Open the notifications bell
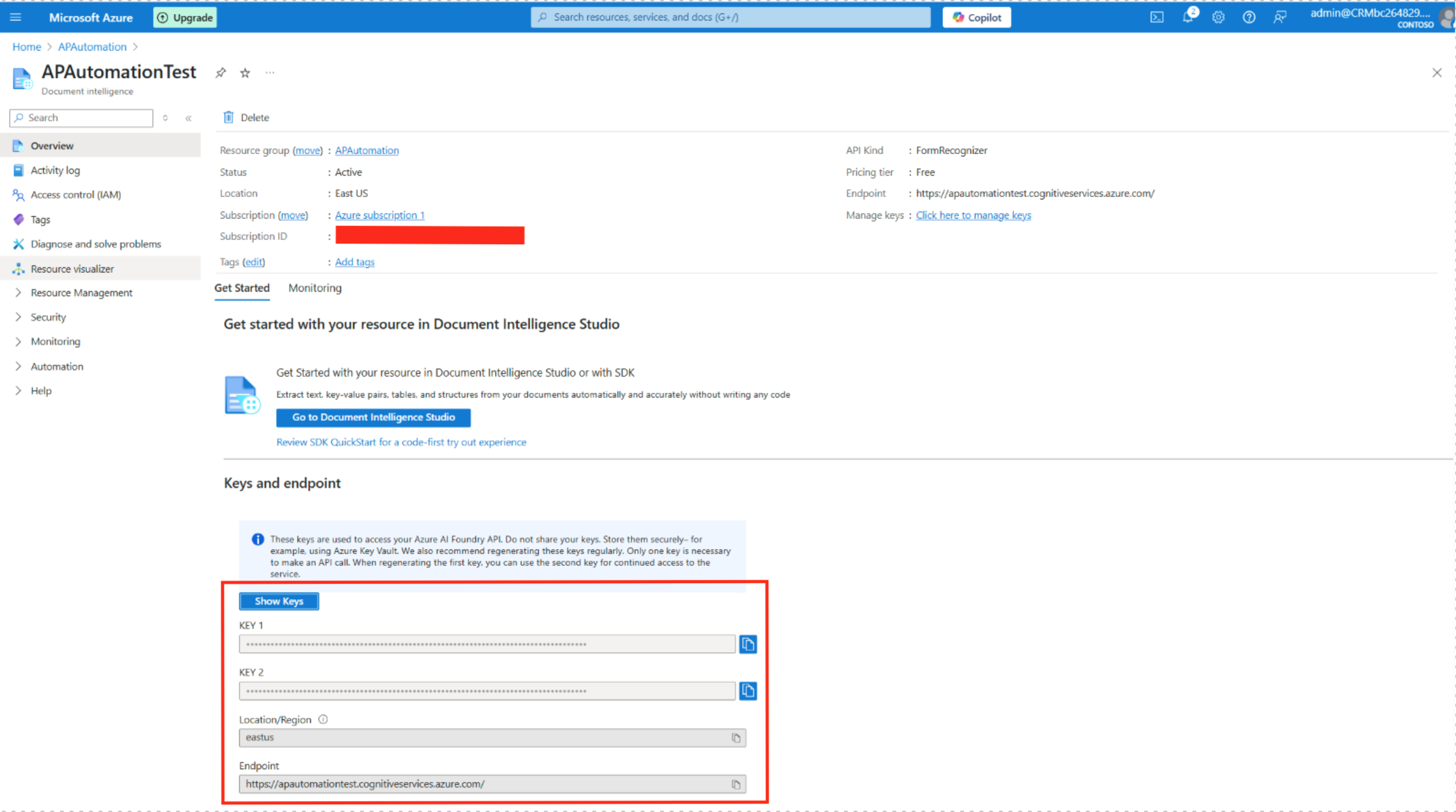1456x812 pixels. [1187, 17]
